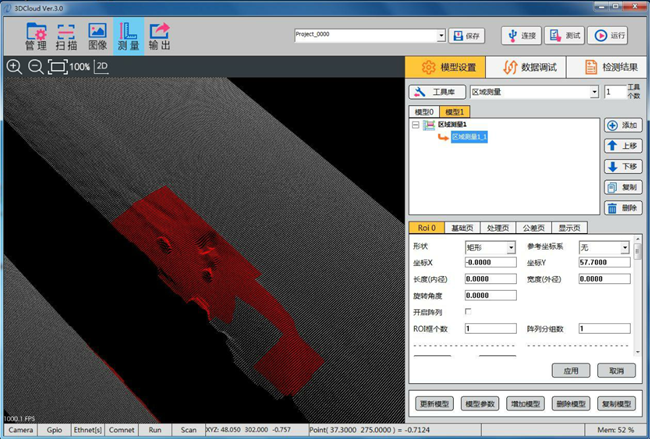Viewport: 650px width, 439px height.
Task: Click the 测试 test button
Action: coord(565,36)
